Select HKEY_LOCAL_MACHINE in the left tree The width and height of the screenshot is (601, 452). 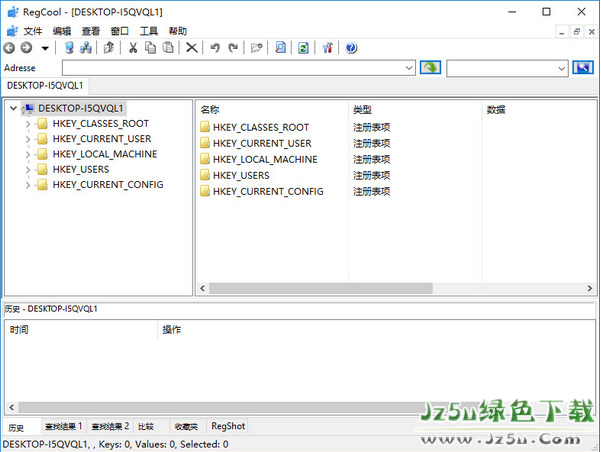coord(105,154)
